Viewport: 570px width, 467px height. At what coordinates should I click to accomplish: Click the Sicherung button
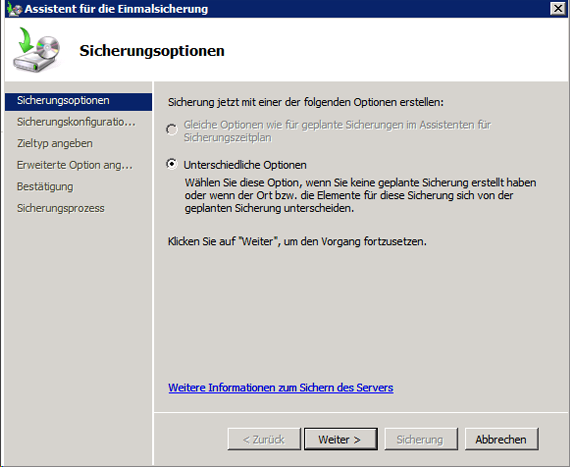pyautogui.click(x=421, y=439)
